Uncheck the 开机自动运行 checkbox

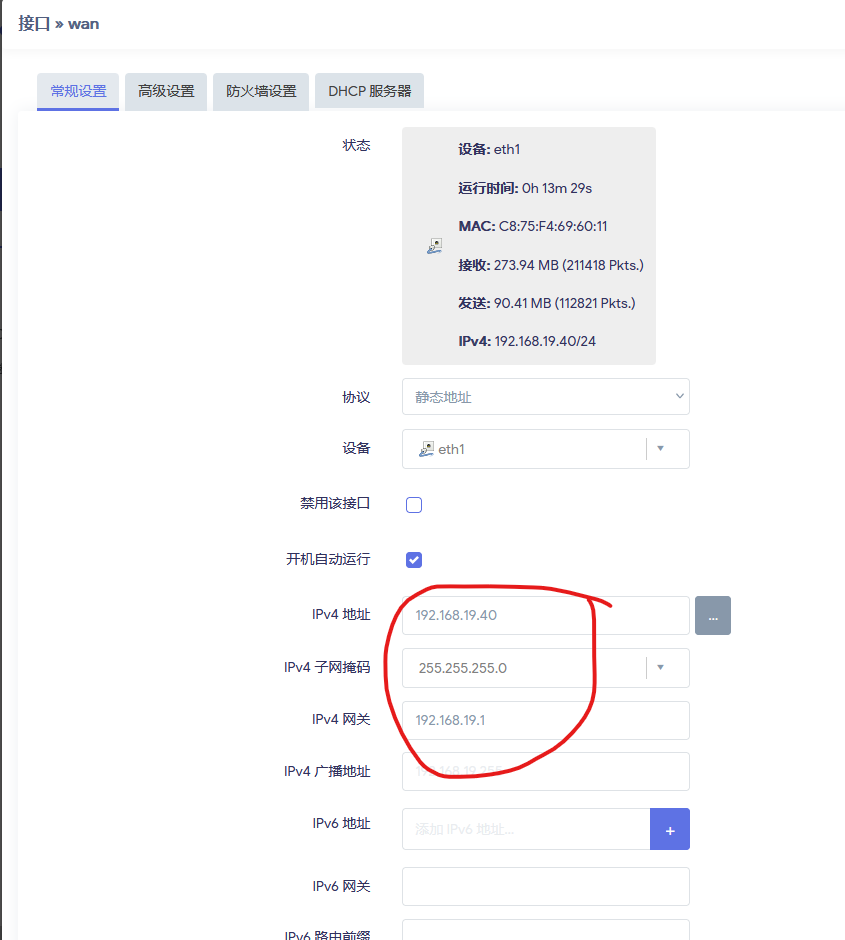pos(414,560)
